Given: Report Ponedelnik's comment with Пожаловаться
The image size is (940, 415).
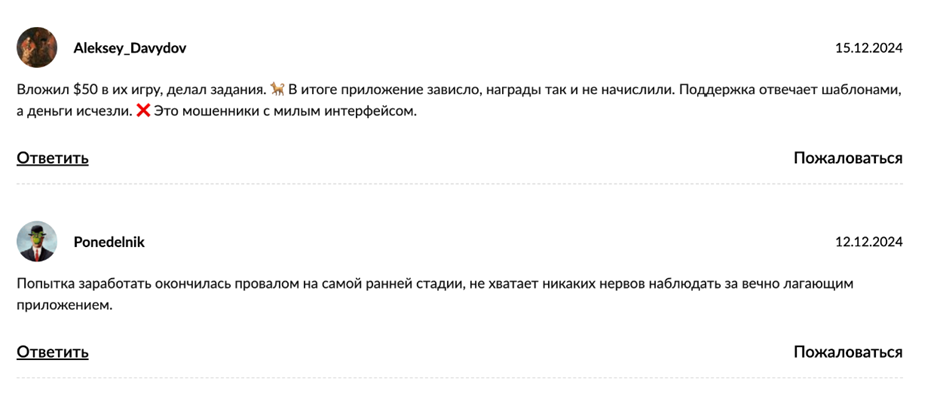Looking at the screenshot, I should pyautogui.click(x=848, y=352).
